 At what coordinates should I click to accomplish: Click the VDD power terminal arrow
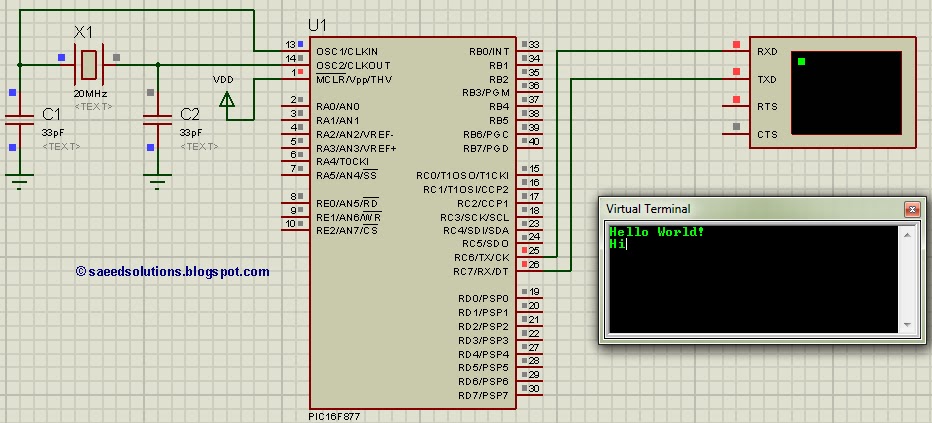point(226,99)
